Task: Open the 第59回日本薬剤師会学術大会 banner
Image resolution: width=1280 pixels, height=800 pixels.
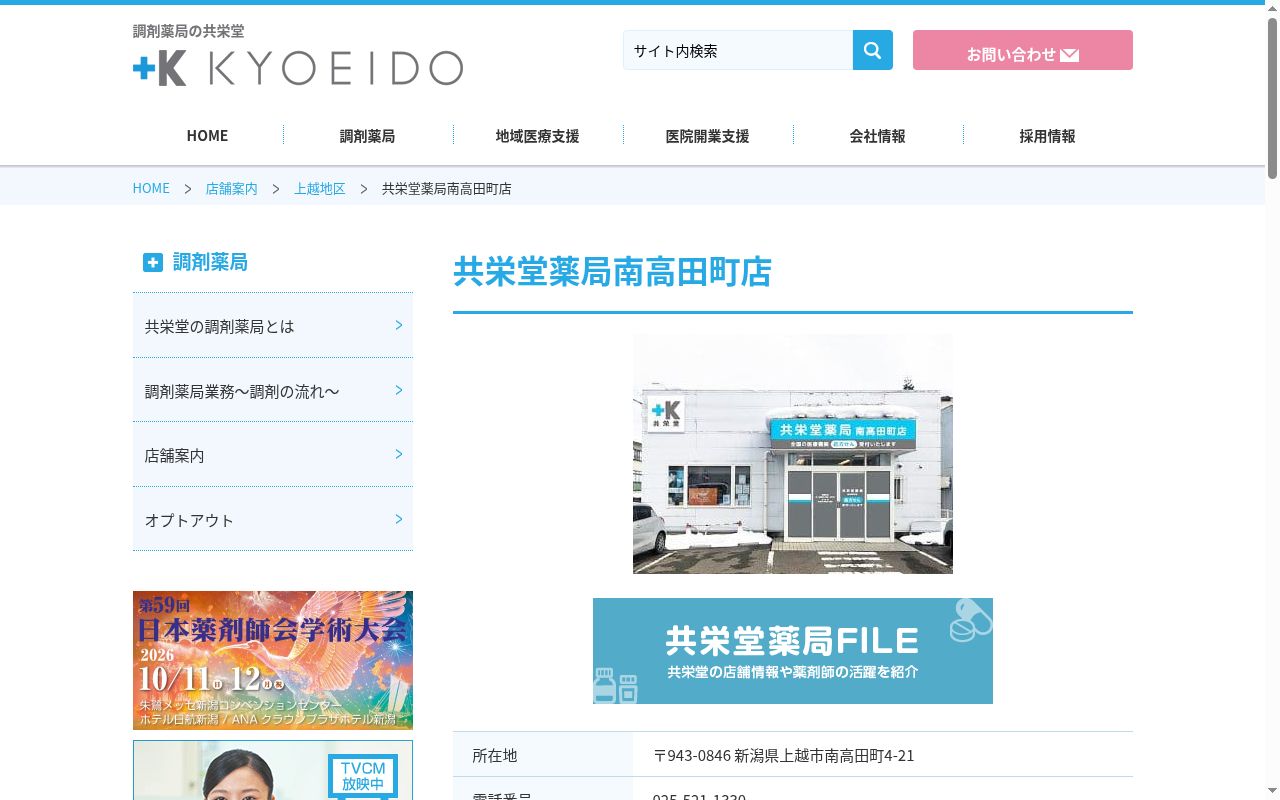Action: 273,660
